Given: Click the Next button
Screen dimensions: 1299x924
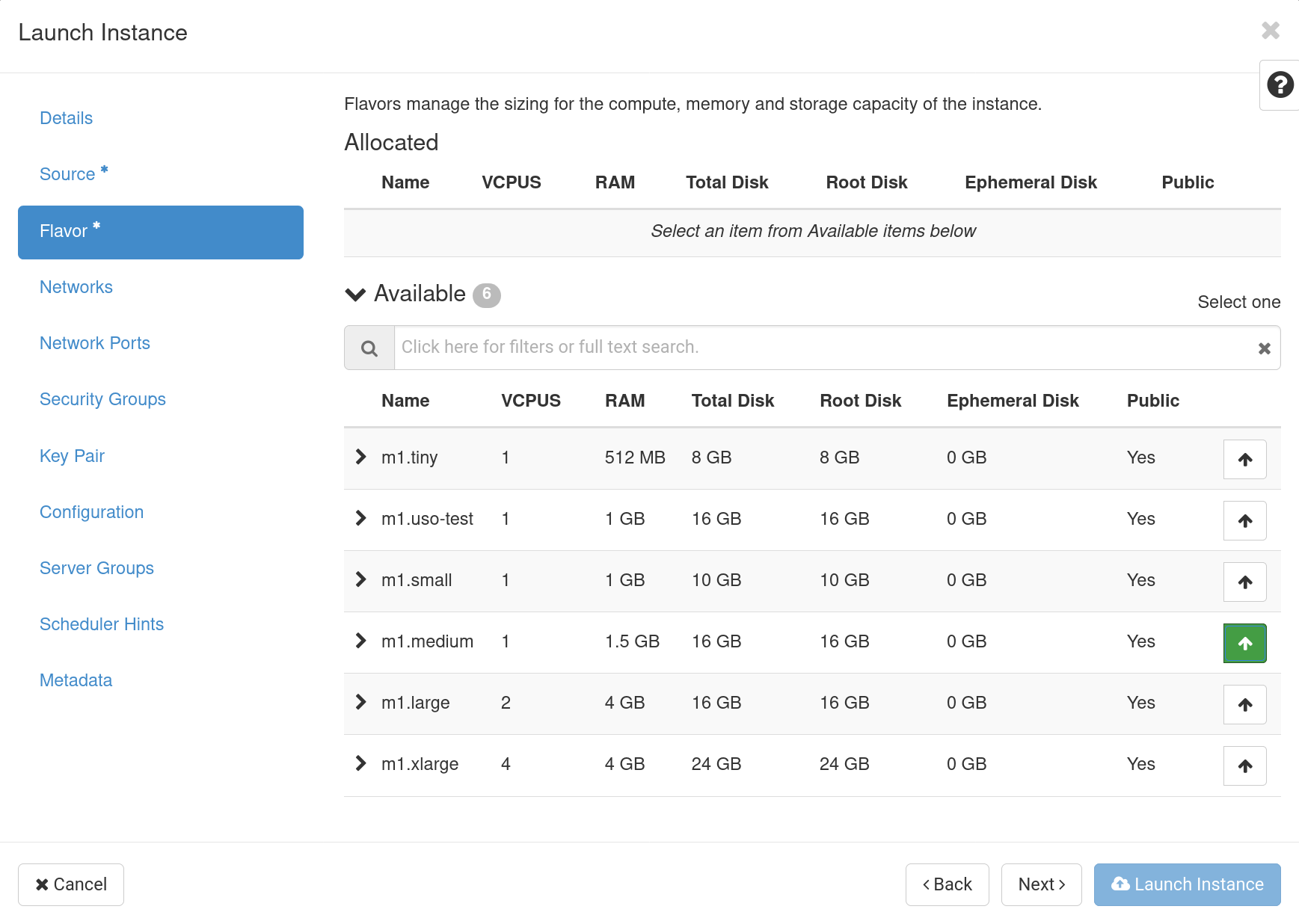Looking at the screenshot, I should click(x=1041, y=884).
